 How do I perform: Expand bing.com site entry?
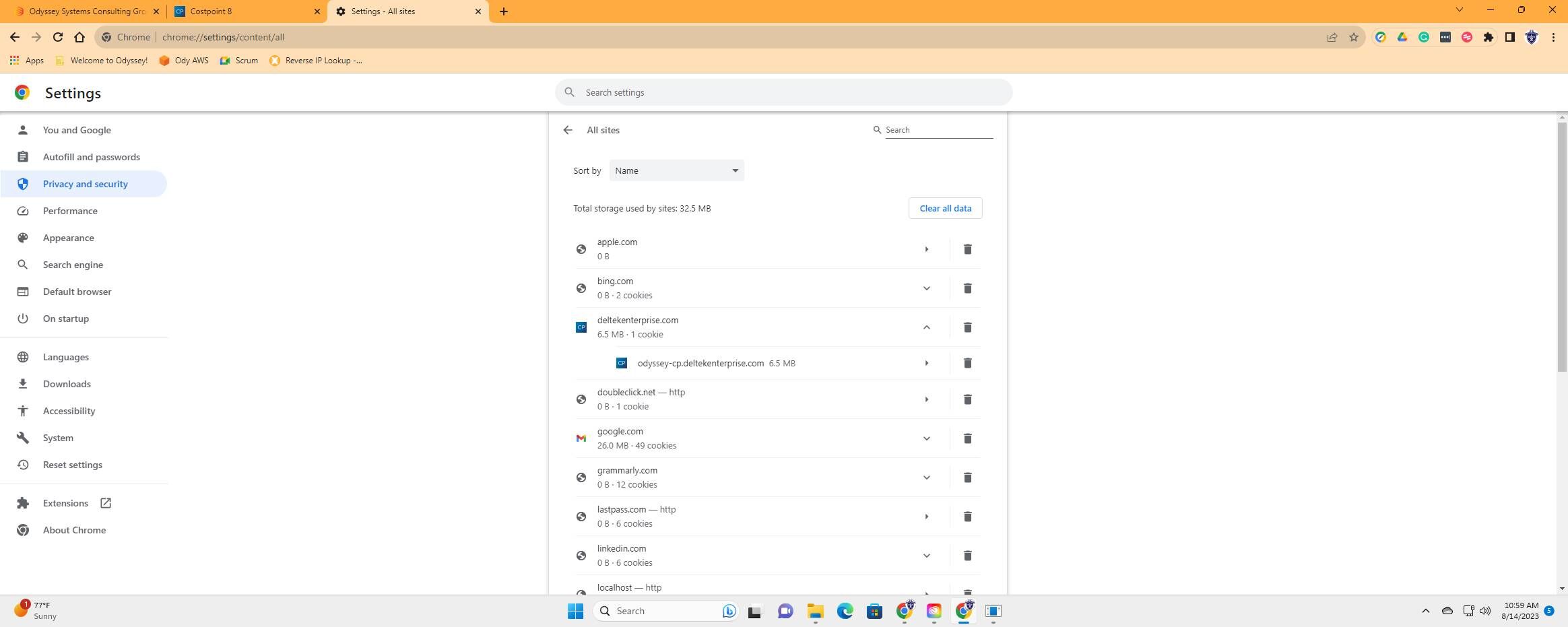pyautogui.click(x=926, y=288)
